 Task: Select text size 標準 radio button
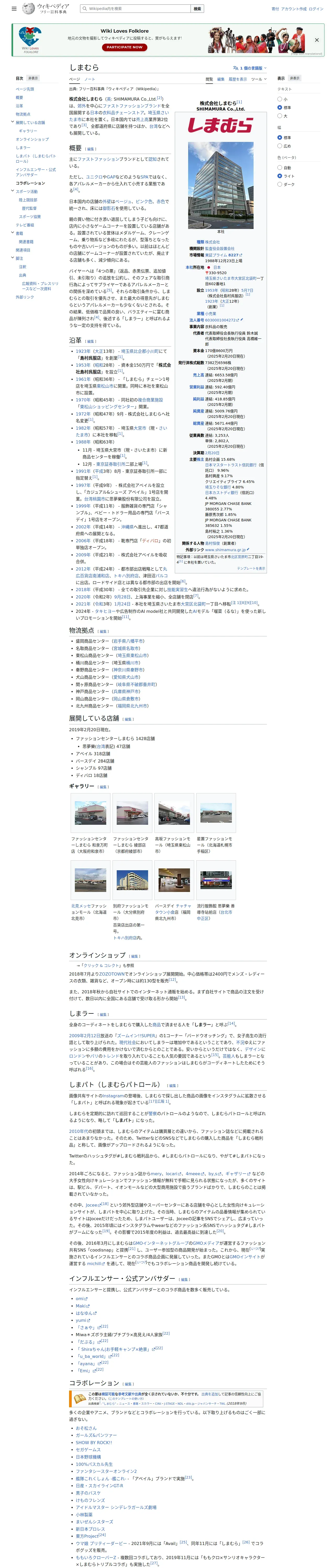(x=280, y=108)
